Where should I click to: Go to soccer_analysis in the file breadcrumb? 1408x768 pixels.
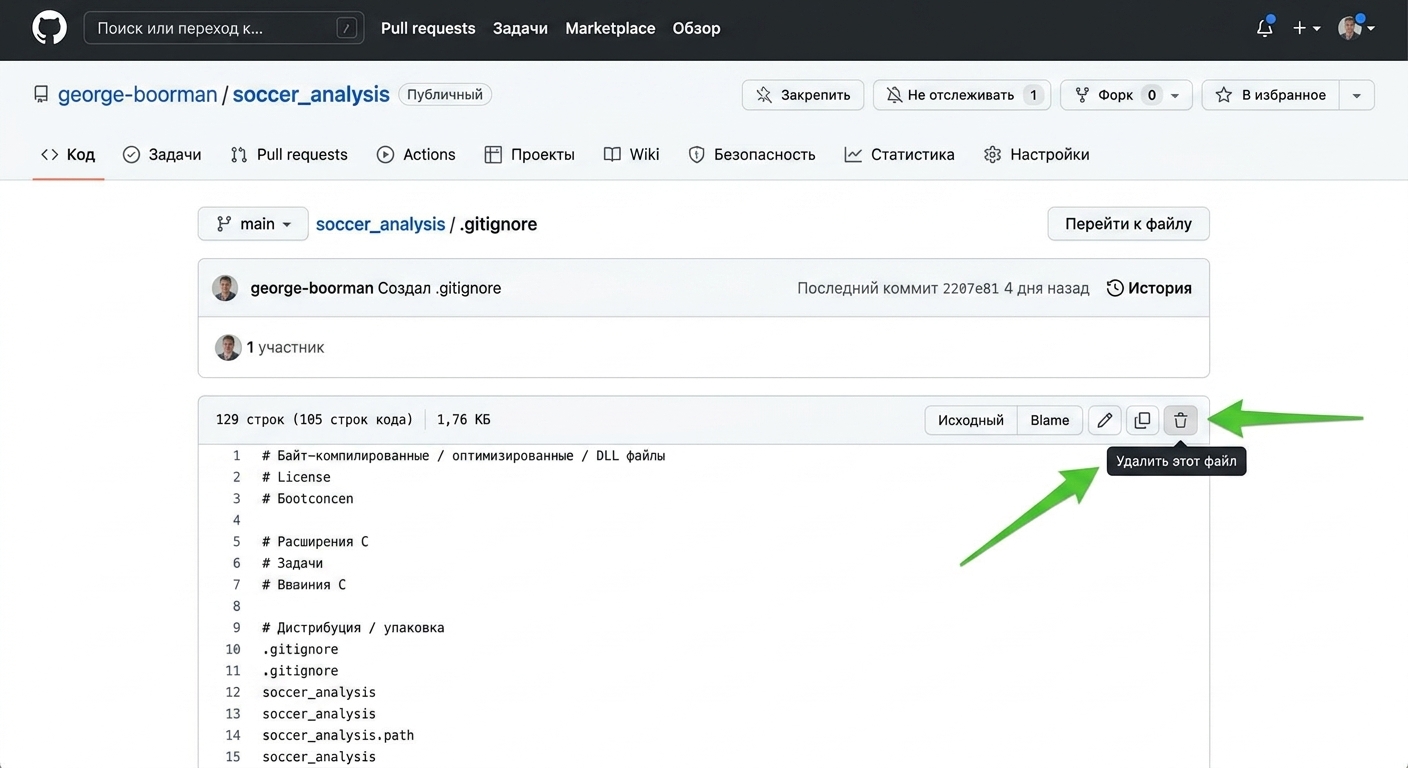[x=380, y=224]
